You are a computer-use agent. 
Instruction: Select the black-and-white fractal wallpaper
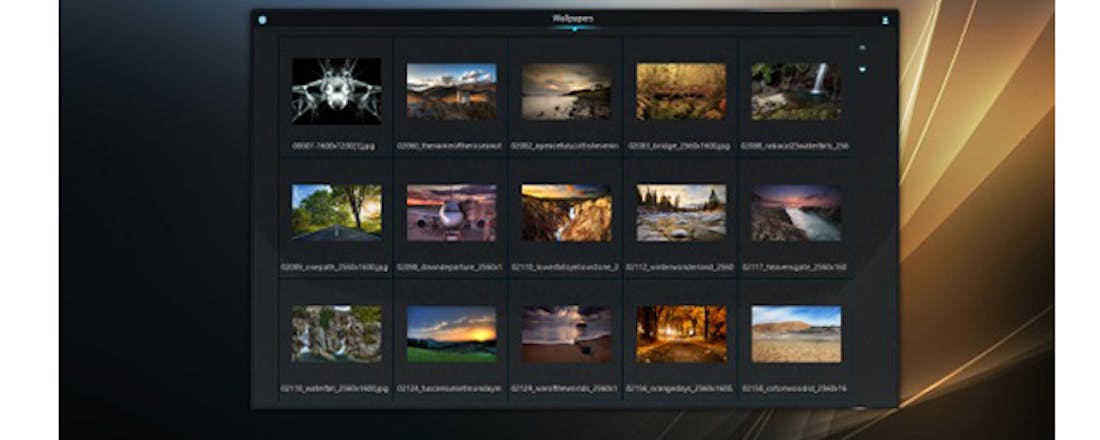point(336,91)
